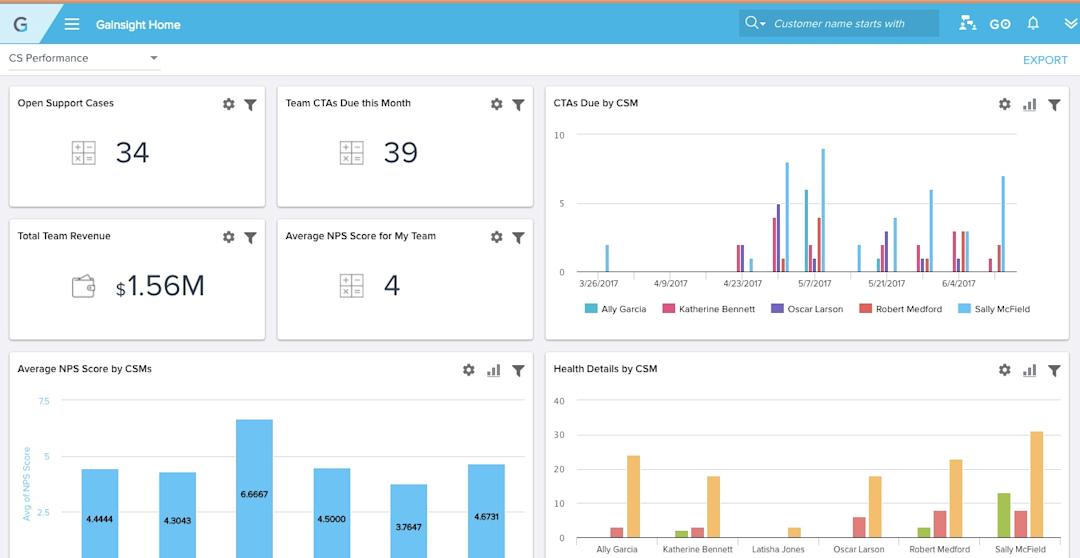
Task: Open settings gear for Health Details by CSM
Action: pyautogui.click(x=1005, y=370)
